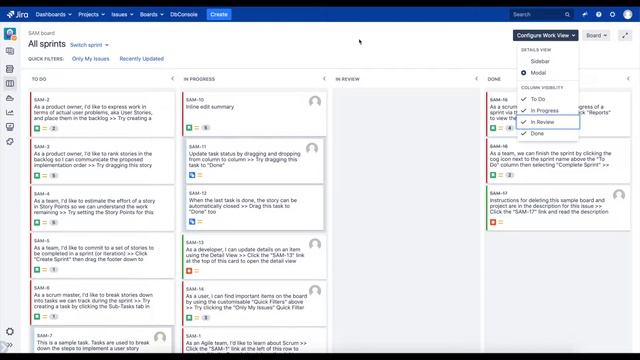Image resolution: width=640 pixels, height=360 pixels.
Task: Click the story points badge on SAM-3
Action: coord(53,176)
